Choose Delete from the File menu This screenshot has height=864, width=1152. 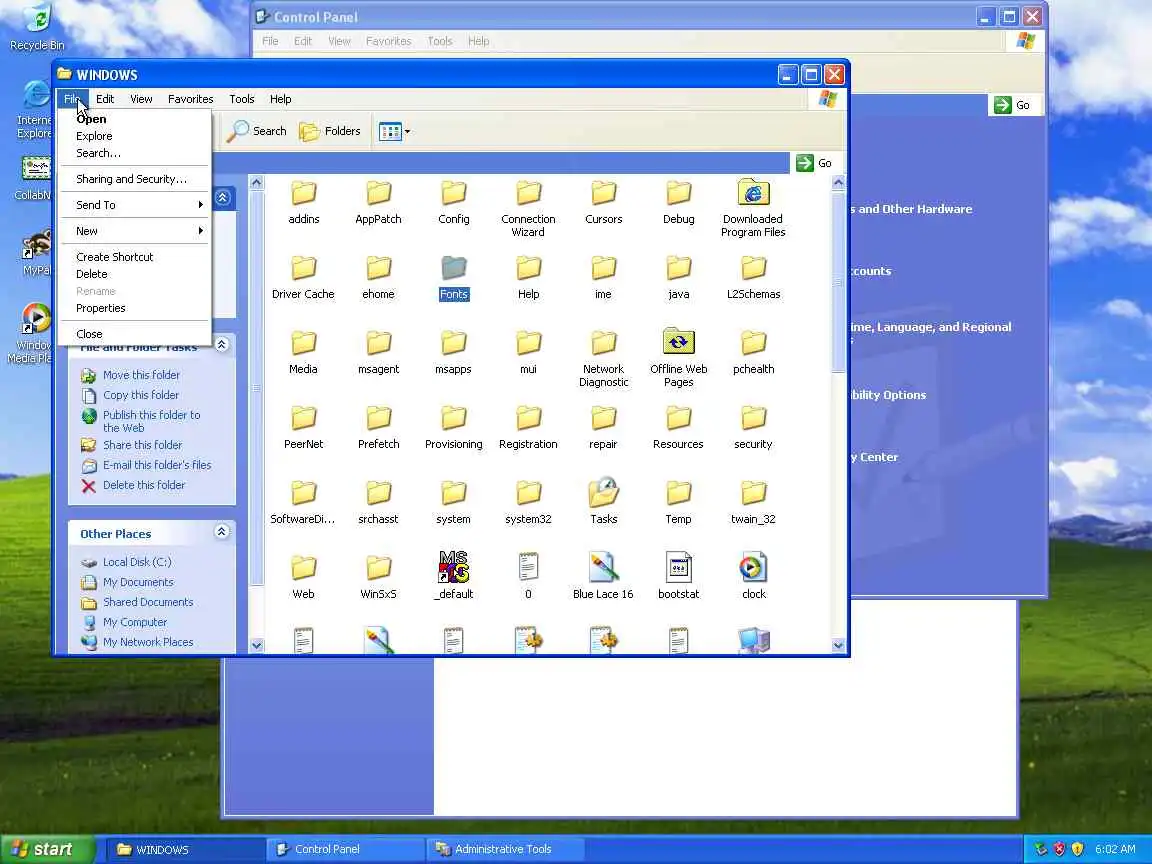[92, 274]
